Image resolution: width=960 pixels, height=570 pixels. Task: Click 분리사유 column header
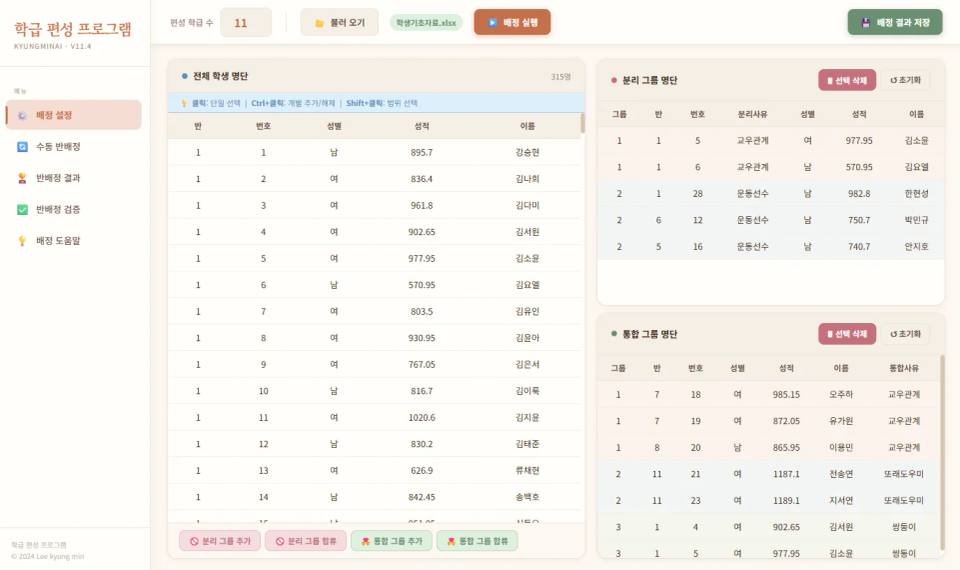click(752, 114)
